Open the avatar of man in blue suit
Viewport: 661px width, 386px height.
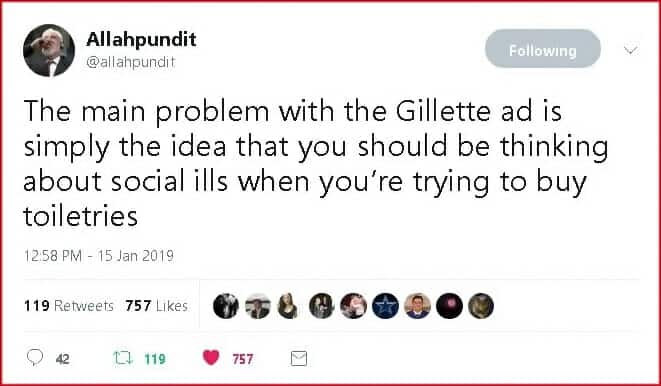click(x=417, y=306)
